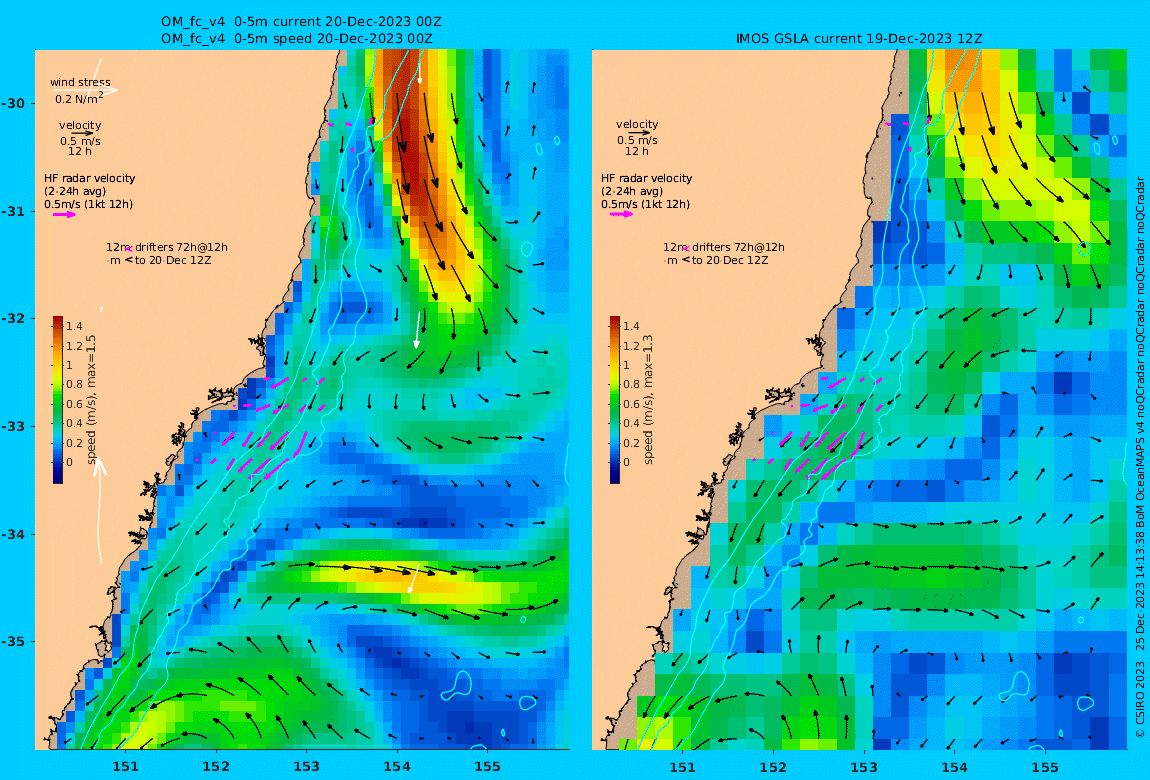Viewport: 1150px width, 780px height.
Task: Click the 1.2 tick on IMOS GSLA colorbar
Action: coord(631,346)
